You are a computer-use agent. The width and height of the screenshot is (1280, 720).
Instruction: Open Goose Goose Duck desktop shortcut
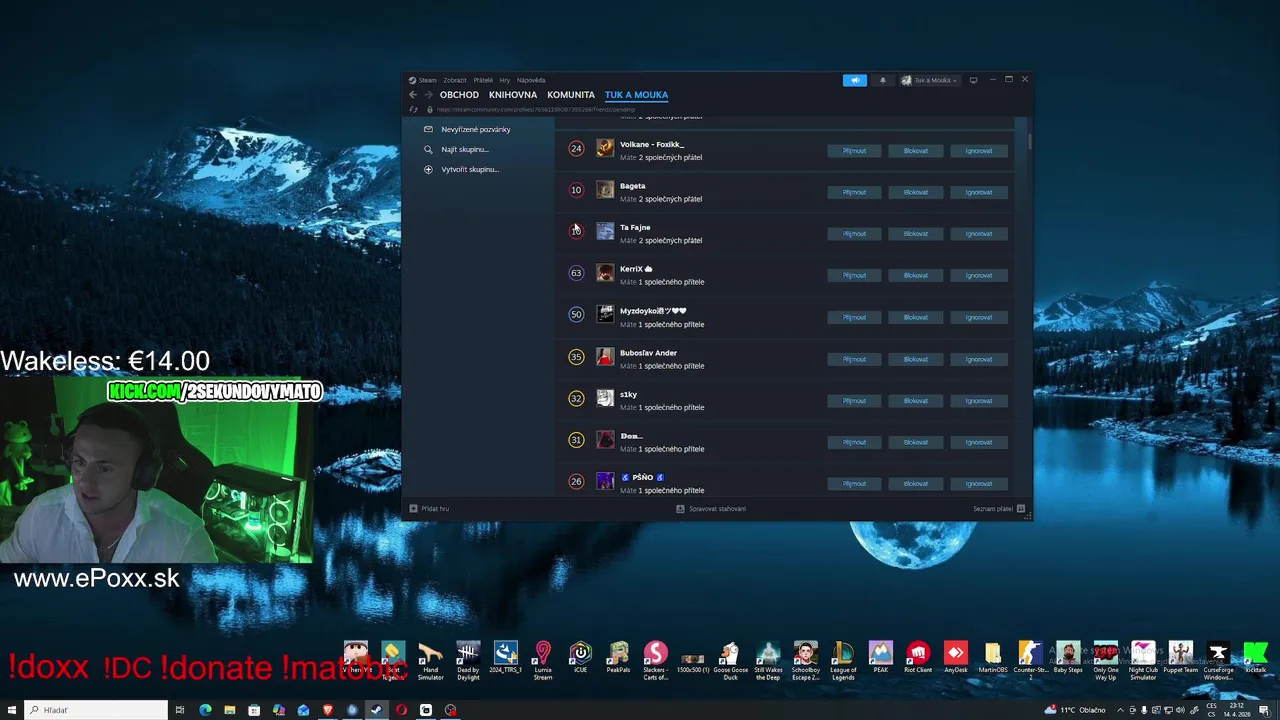tap(731, 662)
